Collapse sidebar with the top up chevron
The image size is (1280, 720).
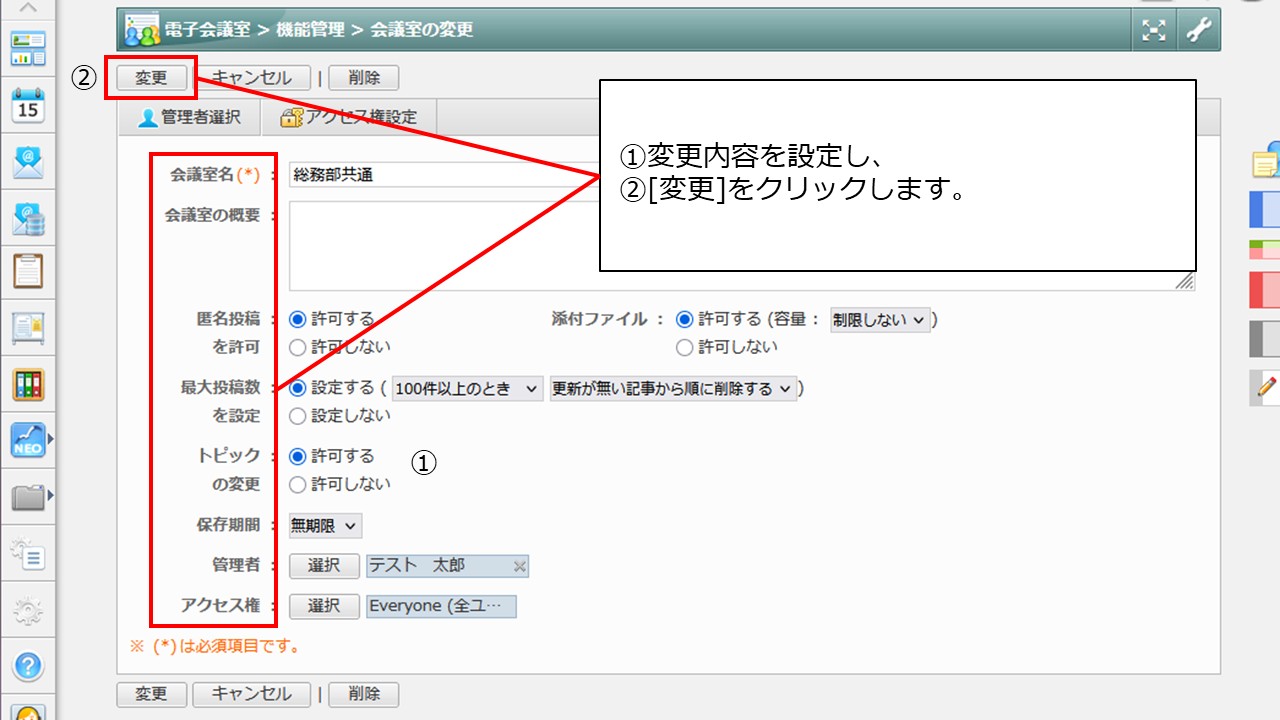click(x=28, y=7)
